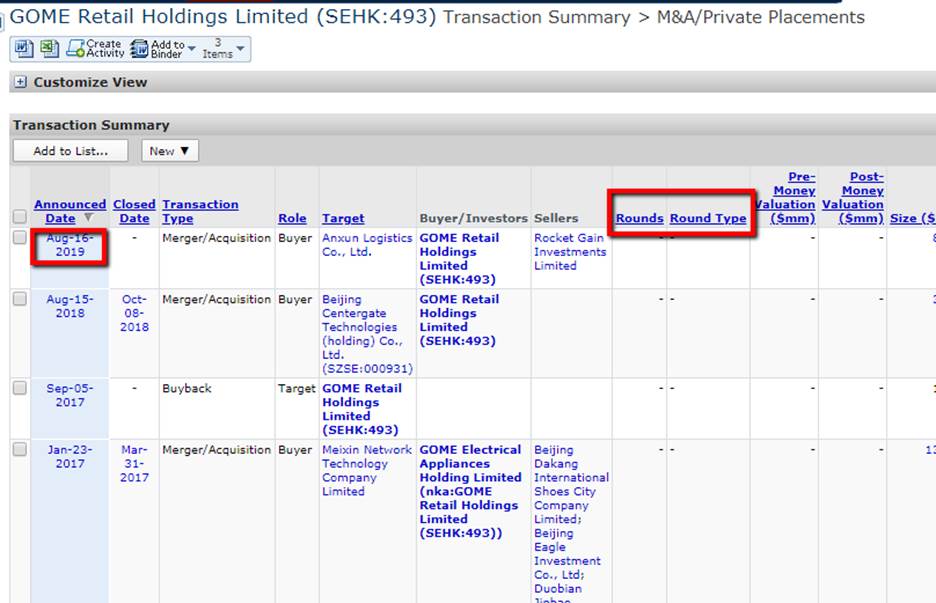Sort by Post-Money Valuation column

click(853, 198)
